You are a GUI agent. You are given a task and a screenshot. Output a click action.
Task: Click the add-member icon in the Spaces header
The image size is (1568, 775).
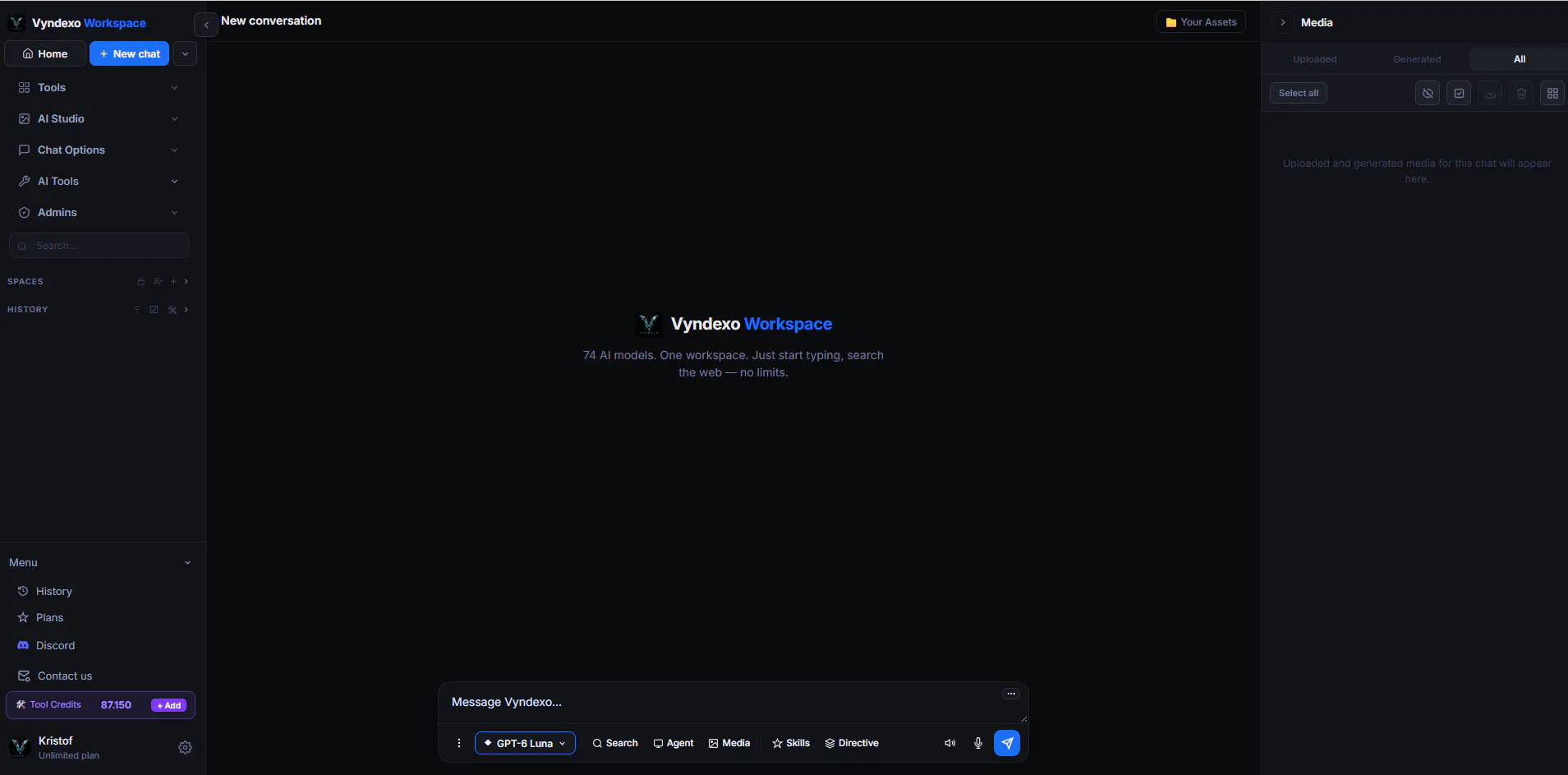158,282
